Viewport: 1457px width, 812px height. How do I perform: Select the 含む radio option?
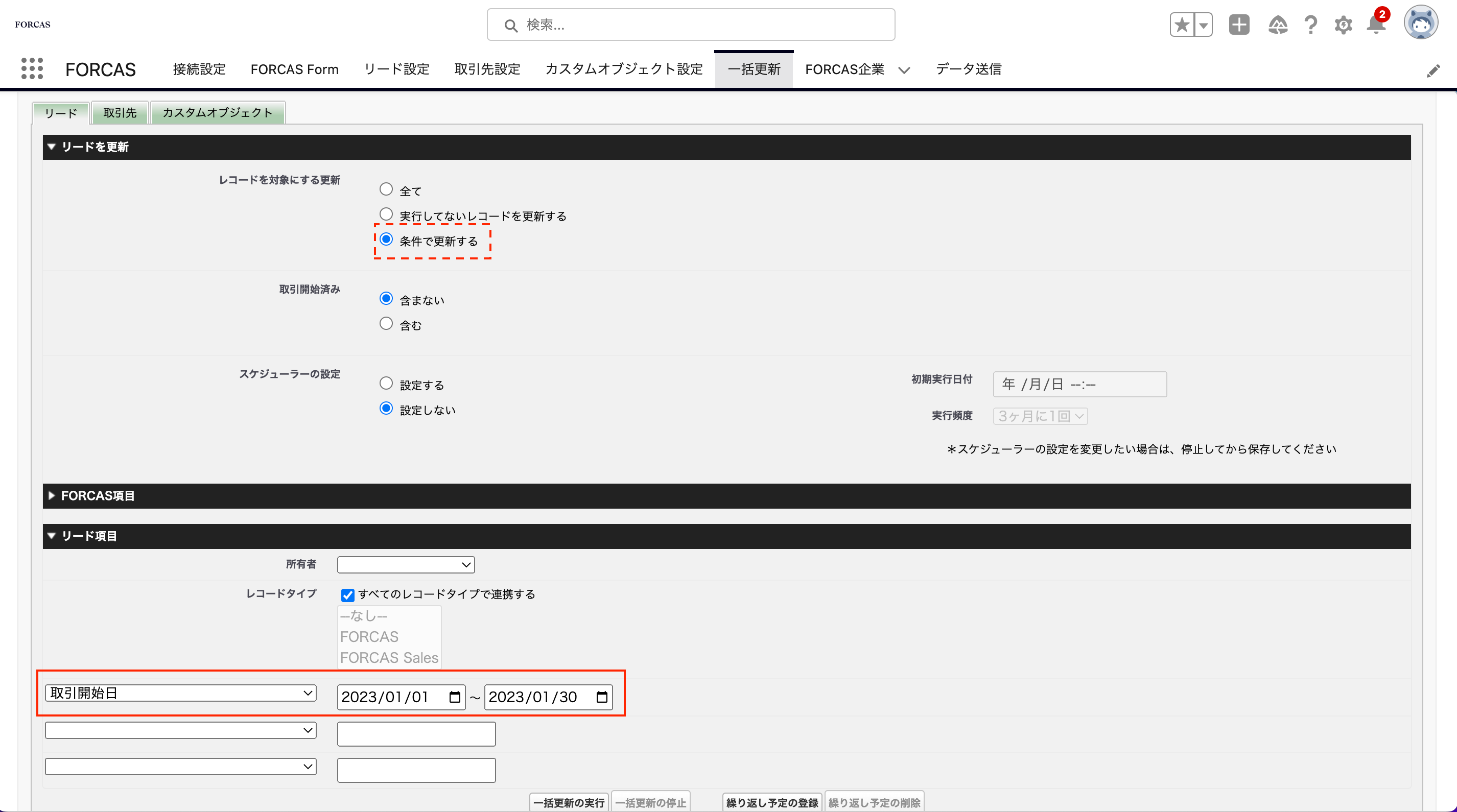[x=386, y=323]
